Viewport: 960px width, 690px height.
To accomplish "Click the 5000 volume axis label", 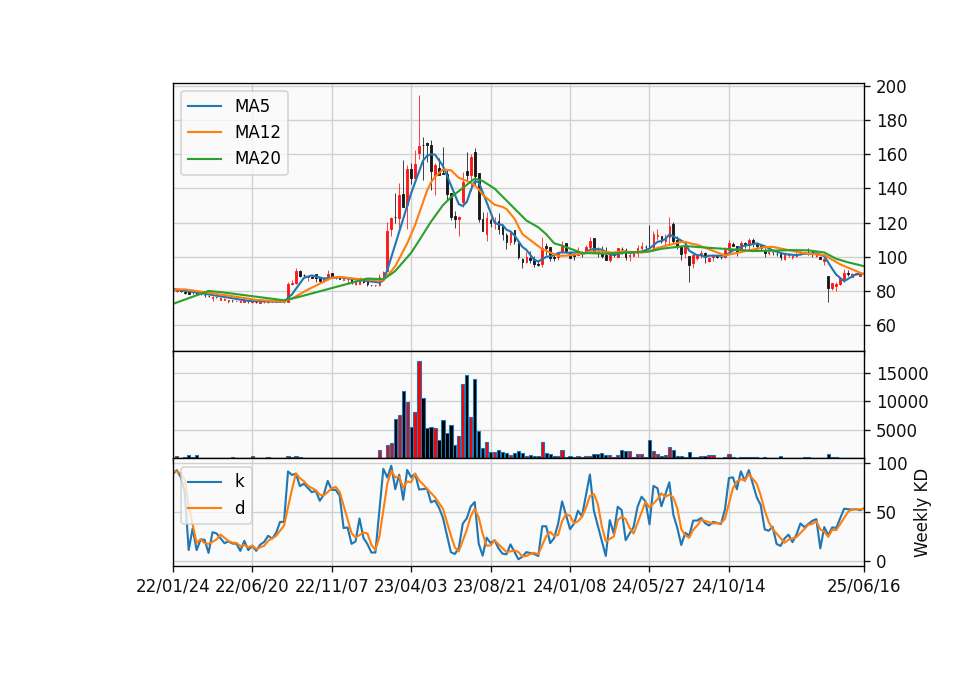I will pyautogui.click(x=896, y=431).
